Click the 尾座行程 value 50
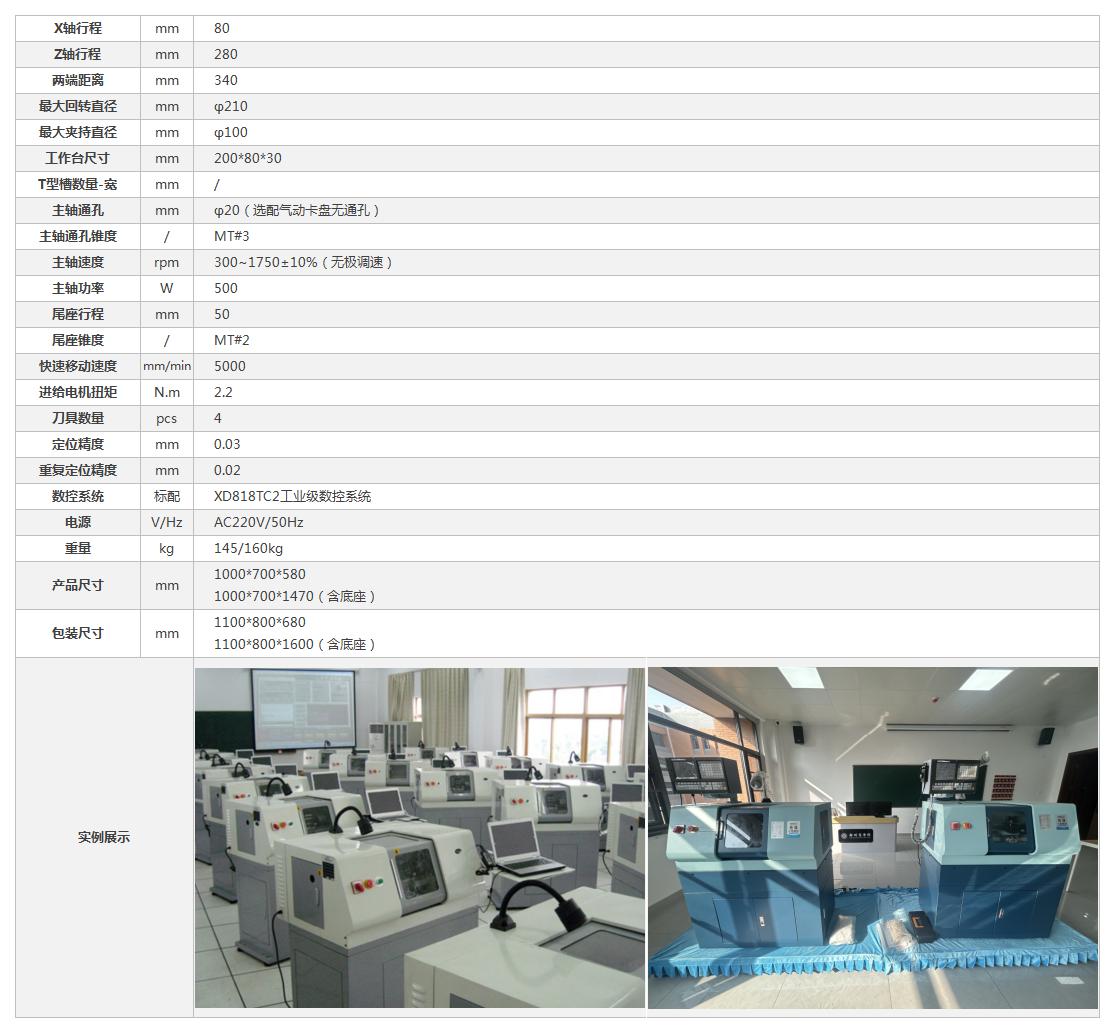 pos(222,314)
